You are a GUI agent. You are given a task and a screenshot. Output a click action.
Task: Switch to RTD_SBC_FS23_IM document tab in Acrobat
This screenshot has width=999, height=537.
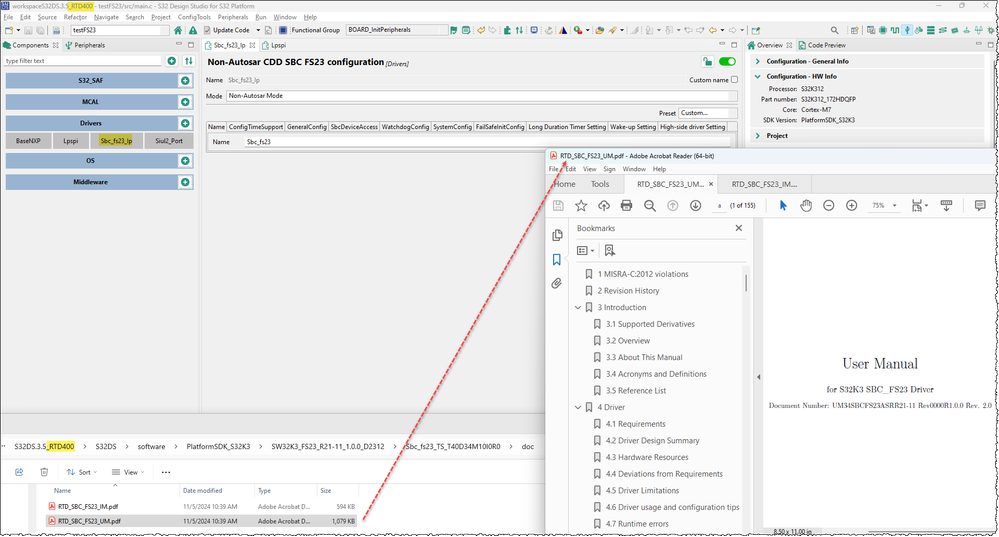click(x=764, y=184)
